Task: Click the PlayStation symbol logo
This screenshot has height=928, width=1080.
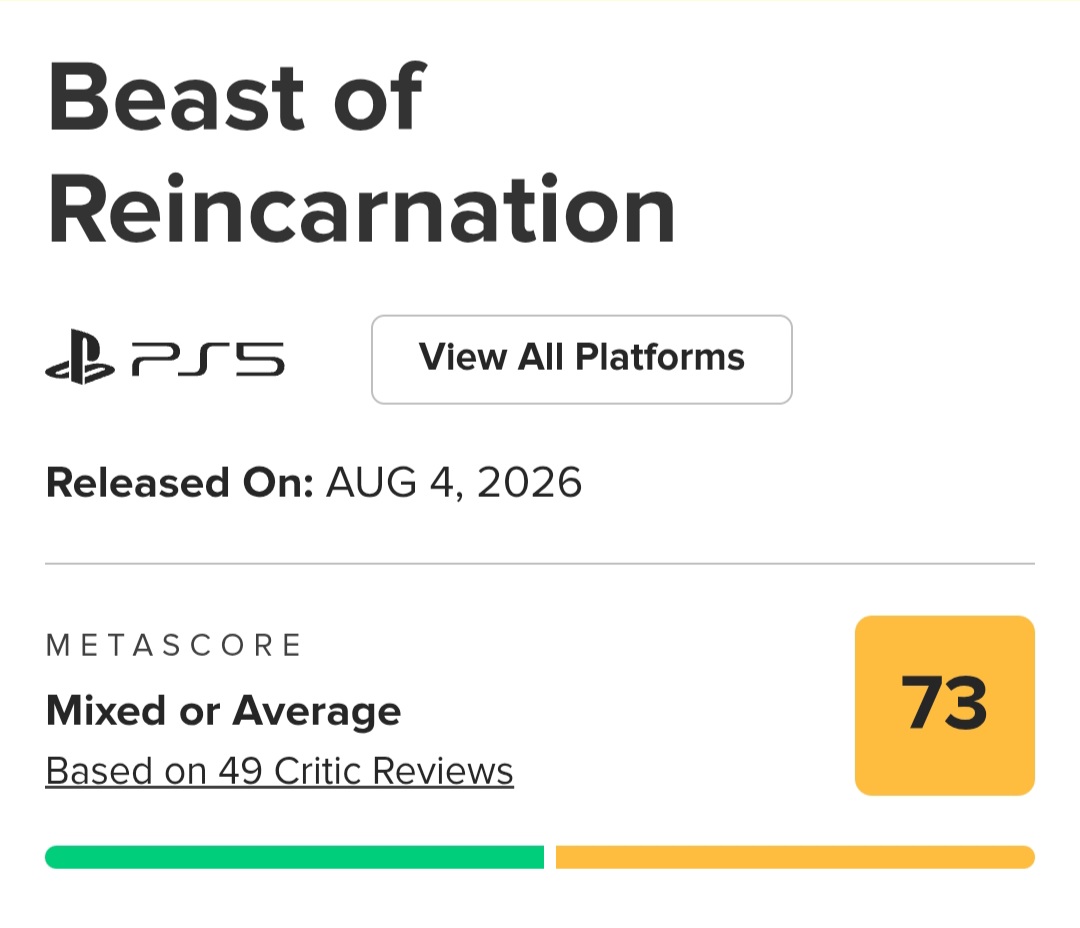Action: click(80, 357)
